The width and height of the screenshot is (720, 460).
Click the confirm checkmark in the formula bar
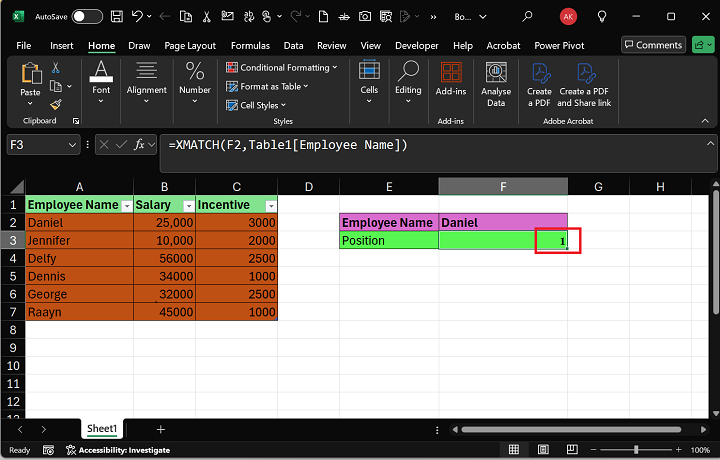tap(122, 145)
